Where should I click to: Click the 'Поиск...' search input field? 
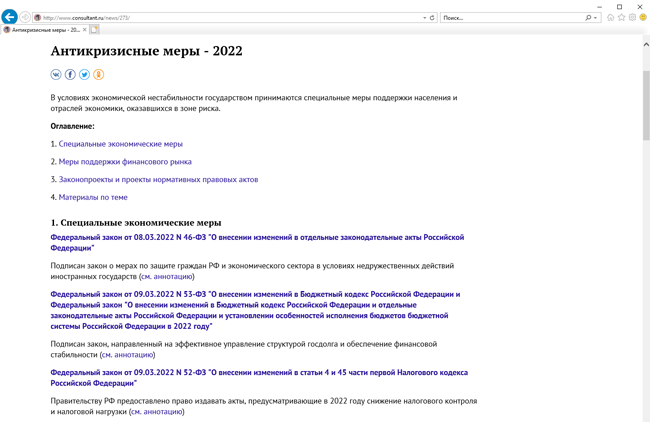[510, 17]
